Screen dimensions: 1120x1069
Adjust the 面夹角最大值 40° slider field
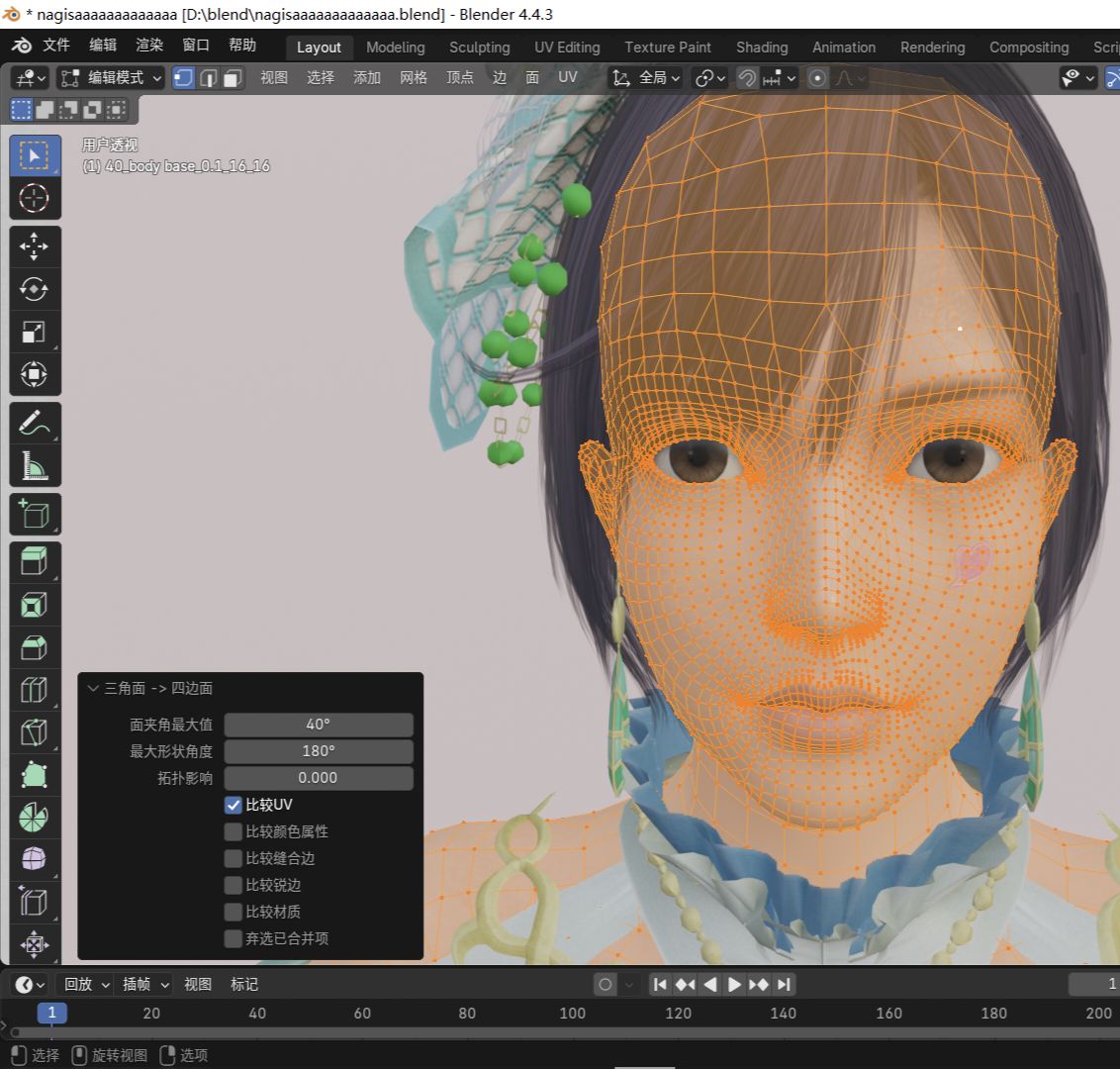319,725
